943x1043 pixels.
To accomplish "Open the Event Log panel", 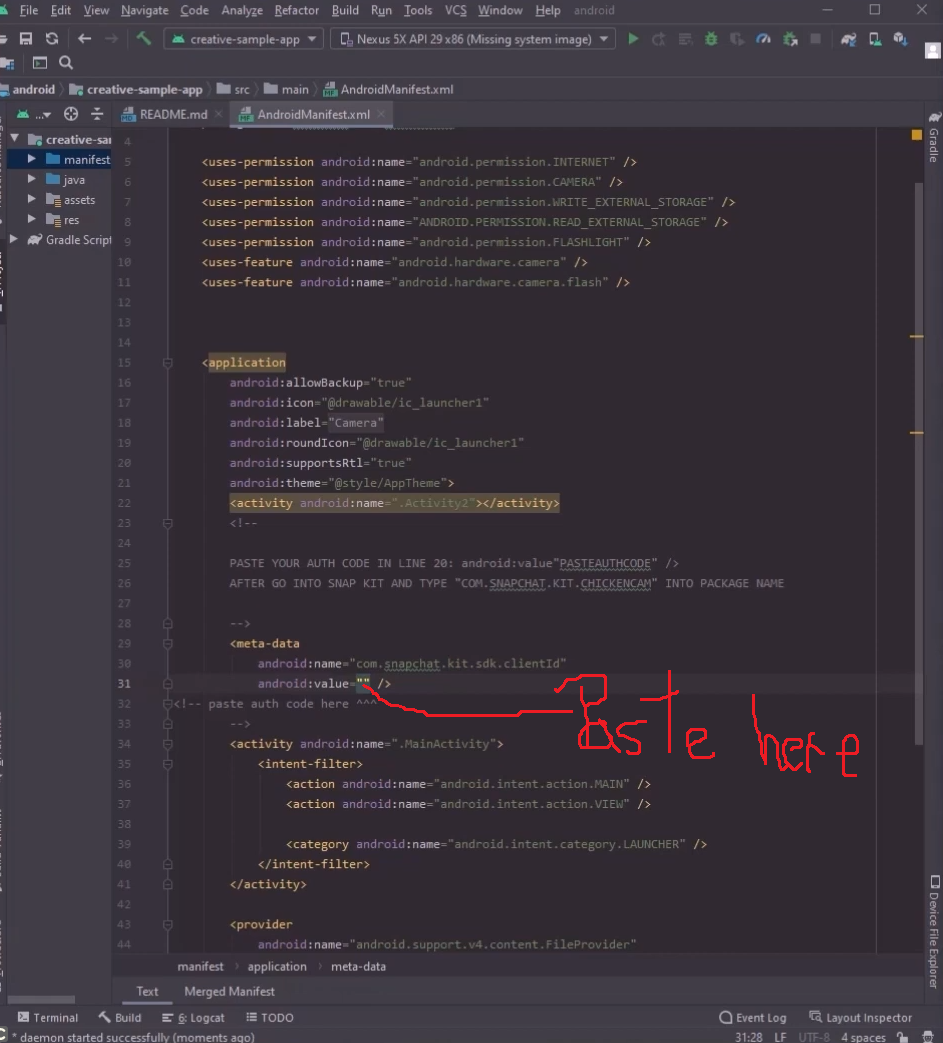I will 753,1017.
